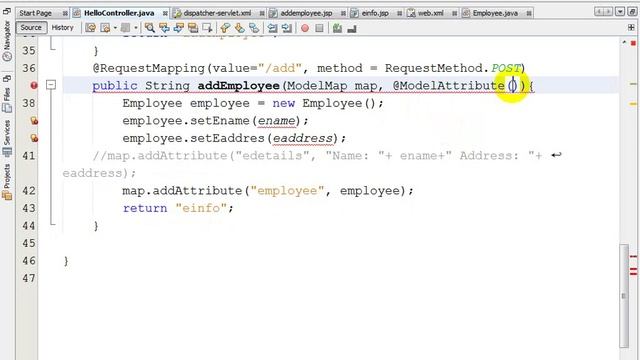
Task: Open the Files side panel
Action: (x=7, y=101)
